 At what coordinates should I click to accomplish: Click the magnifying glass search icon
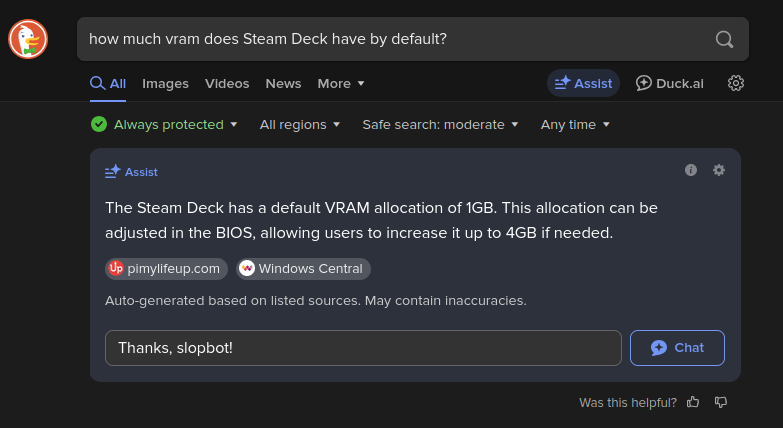tap(724, 39)
